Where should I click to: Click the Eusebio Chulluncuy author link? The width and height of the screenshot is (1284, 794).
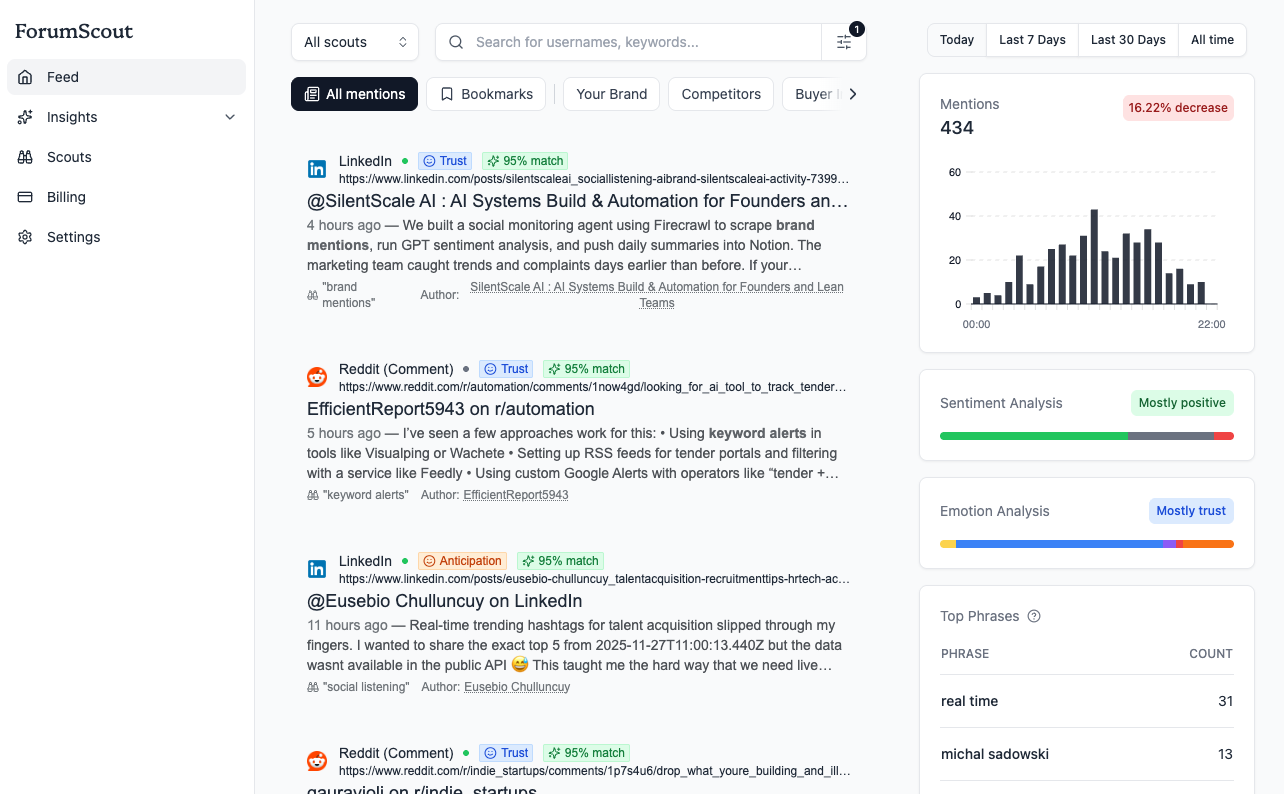tap(516, 686)
